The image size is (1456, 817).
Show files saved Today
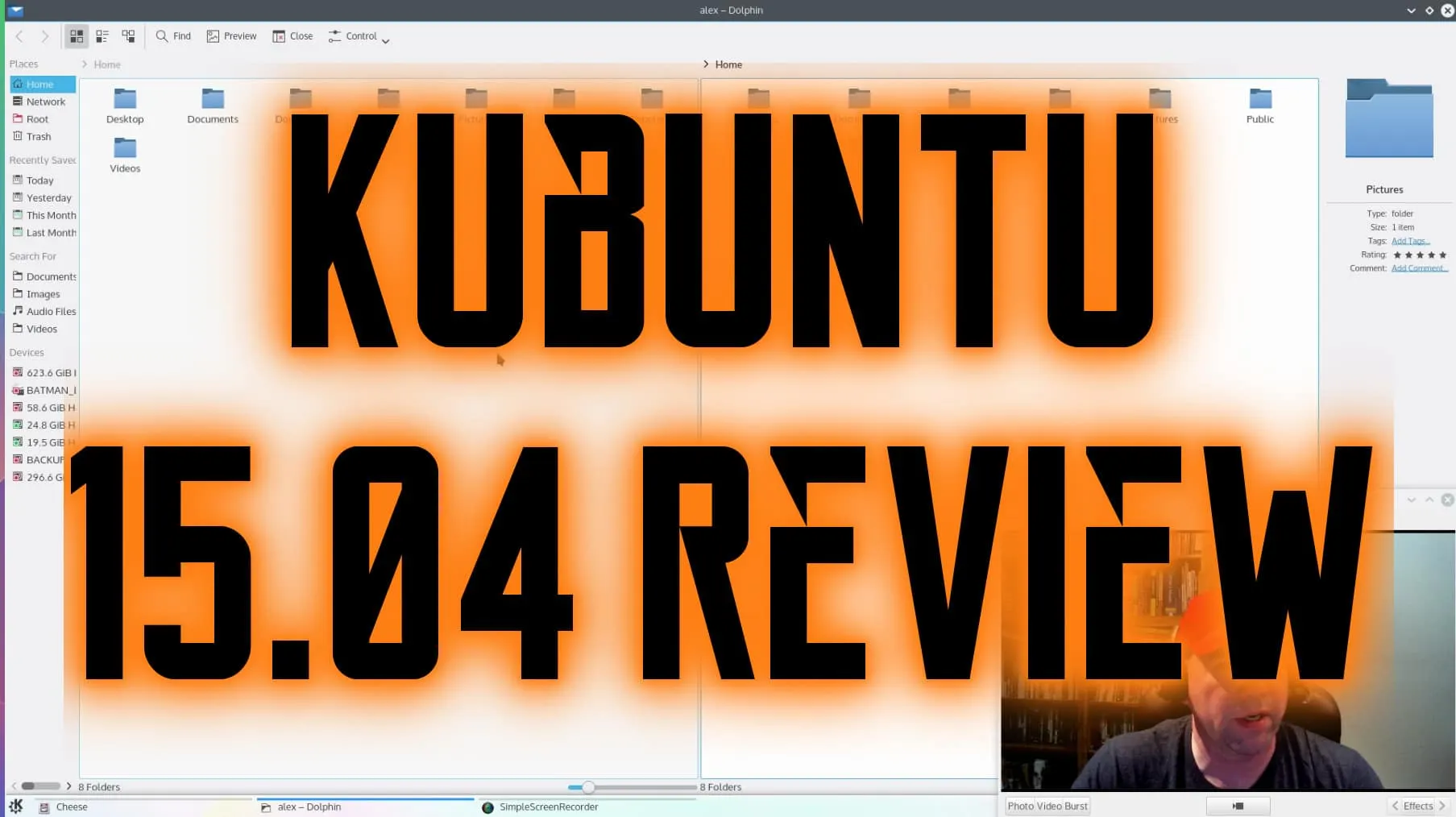[43, 180]
